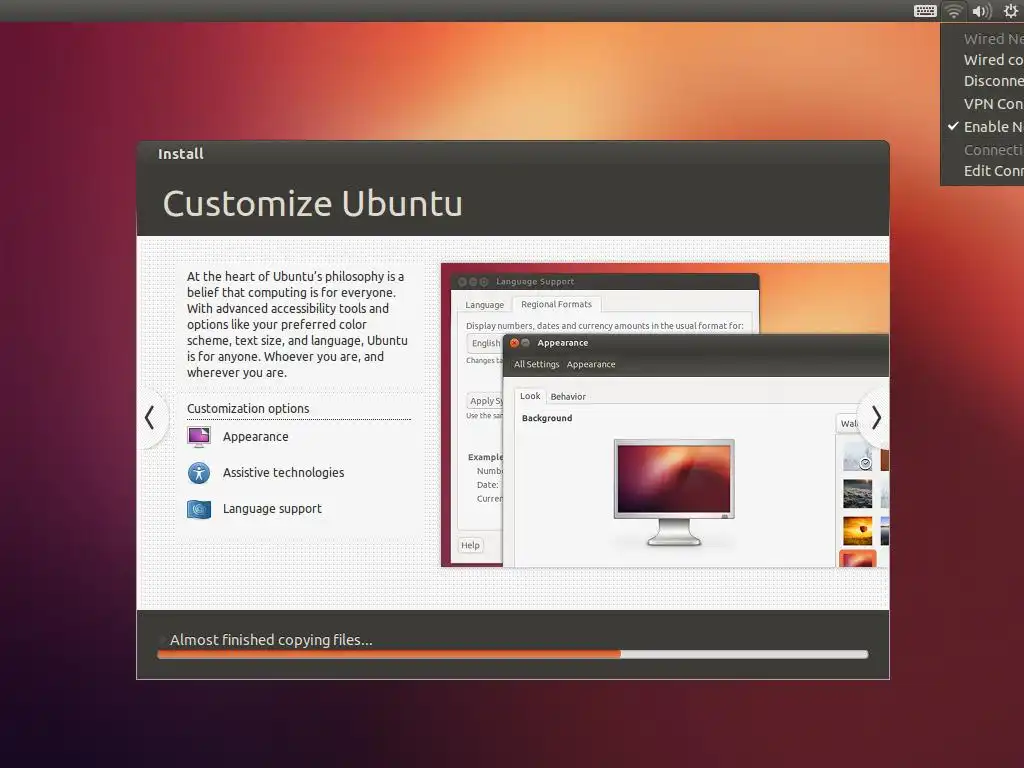Viewport: 1024px width, 768px height.
Task: Click the Appearance monitor icon
Action: [199, 436]
